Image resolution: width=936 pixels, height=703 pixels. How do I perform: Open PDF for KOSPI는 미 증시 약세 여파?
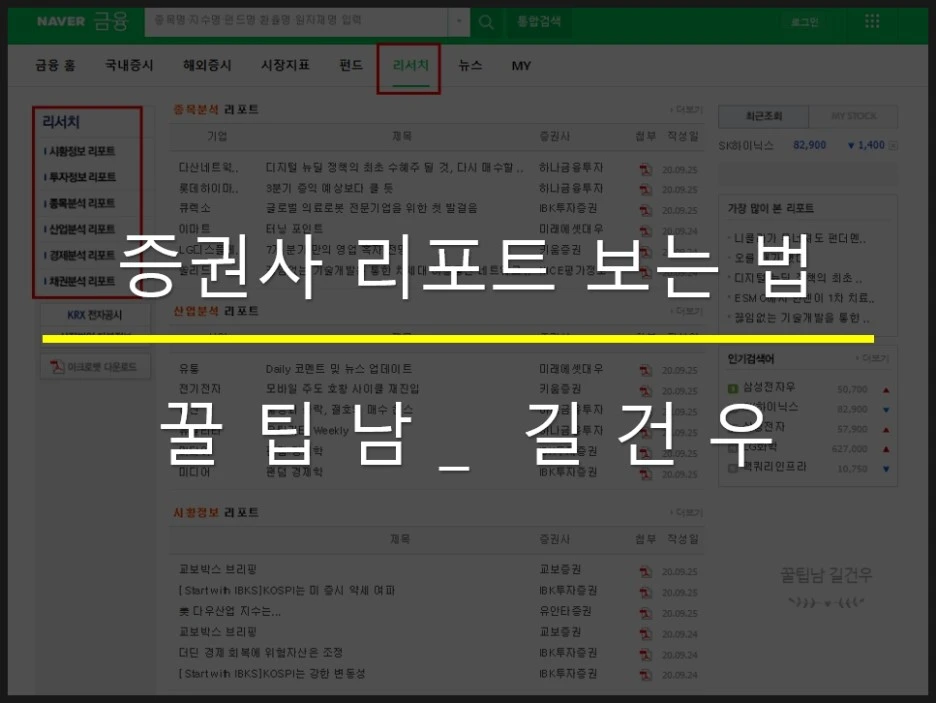coord(645,593)
